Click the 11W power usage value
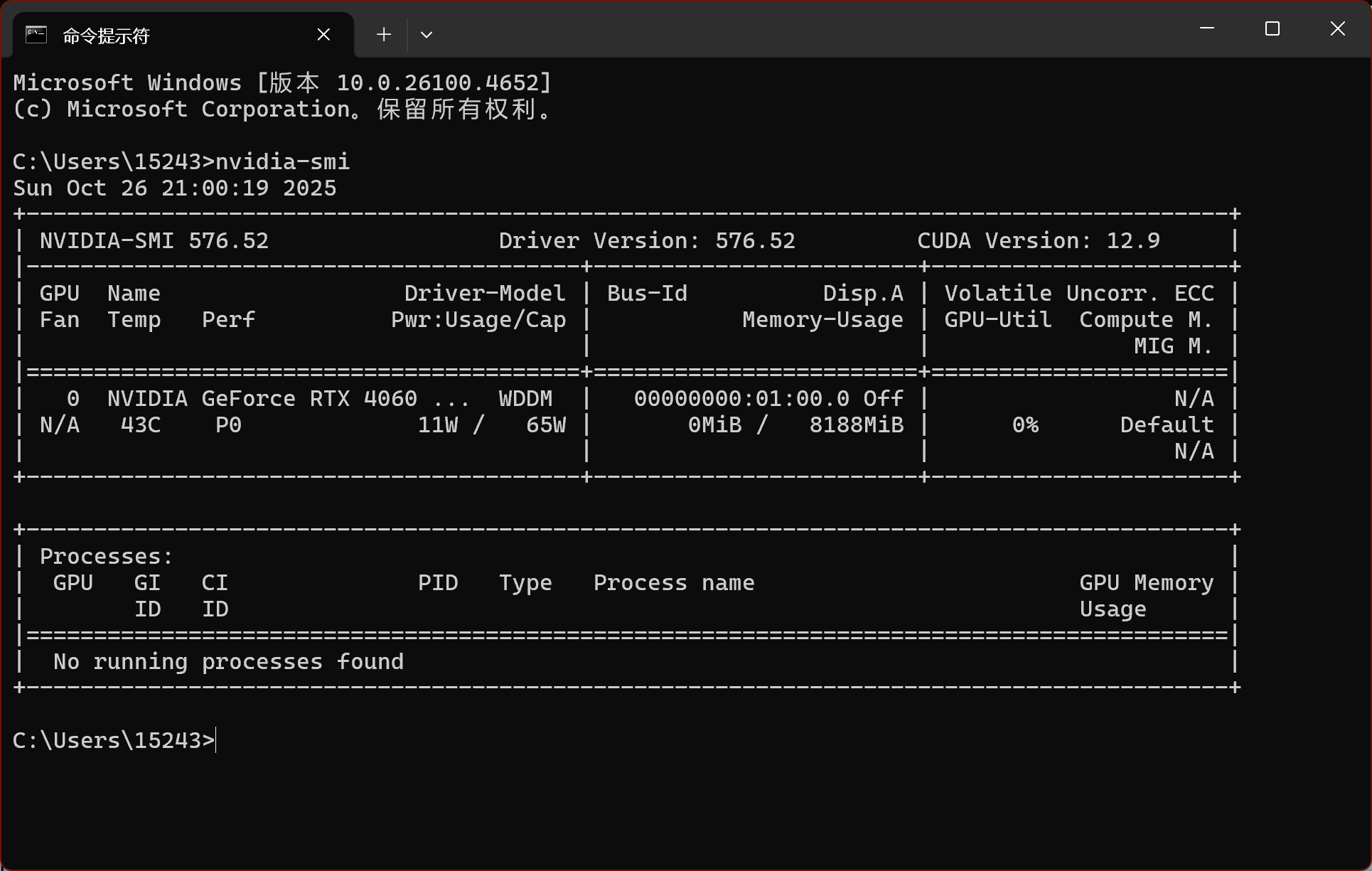Viewport: 1372px width, 871px height. (x=438, y=425)
